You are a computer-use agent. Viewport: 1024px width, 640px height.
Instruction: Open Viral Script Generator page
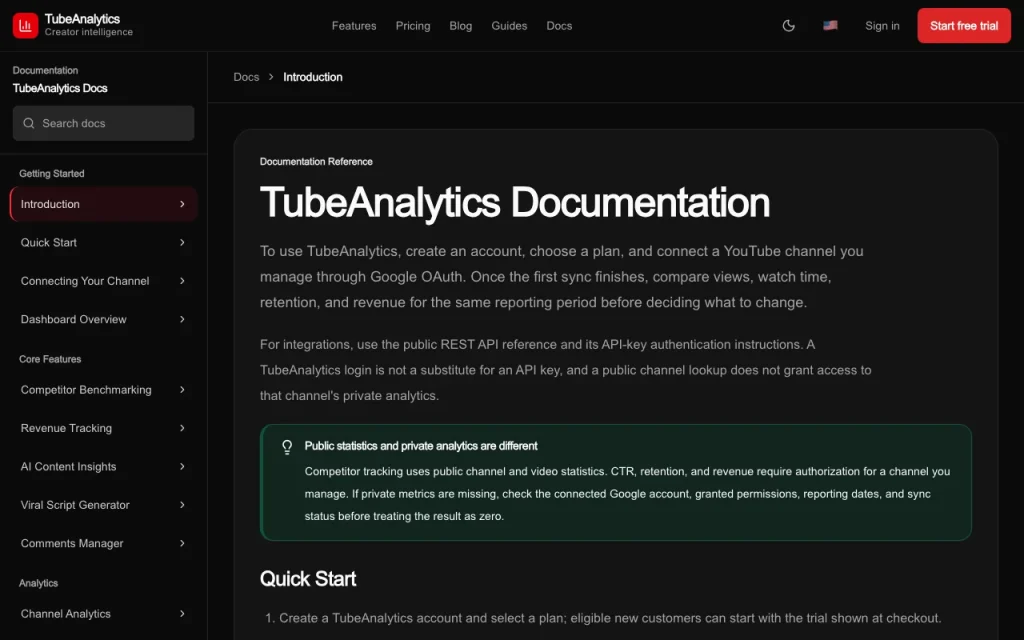pyautogui.click(x=103, y=505)
